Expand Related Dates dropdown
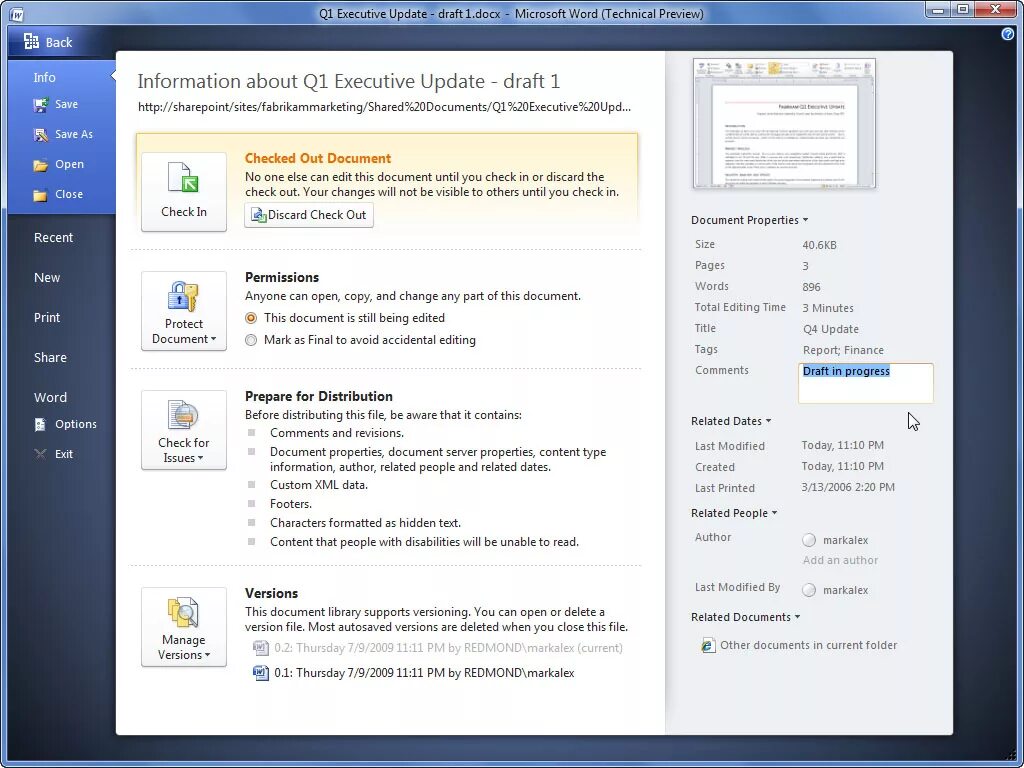This screenshot has width=1024, height=768. 731,421
